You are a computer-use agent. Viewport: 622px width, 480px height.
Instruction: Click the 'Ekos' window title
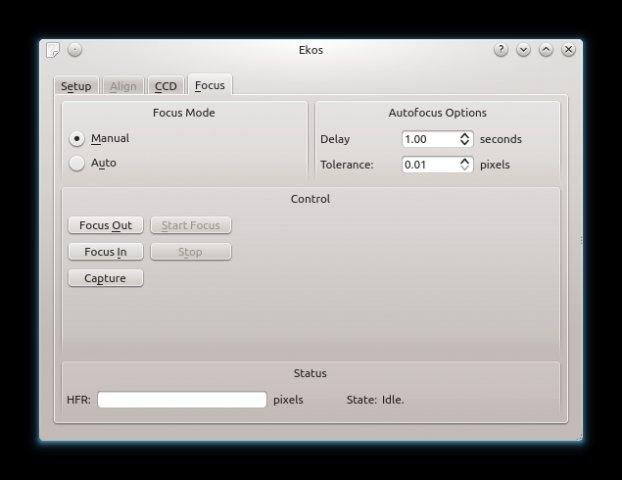click(311, 50)
